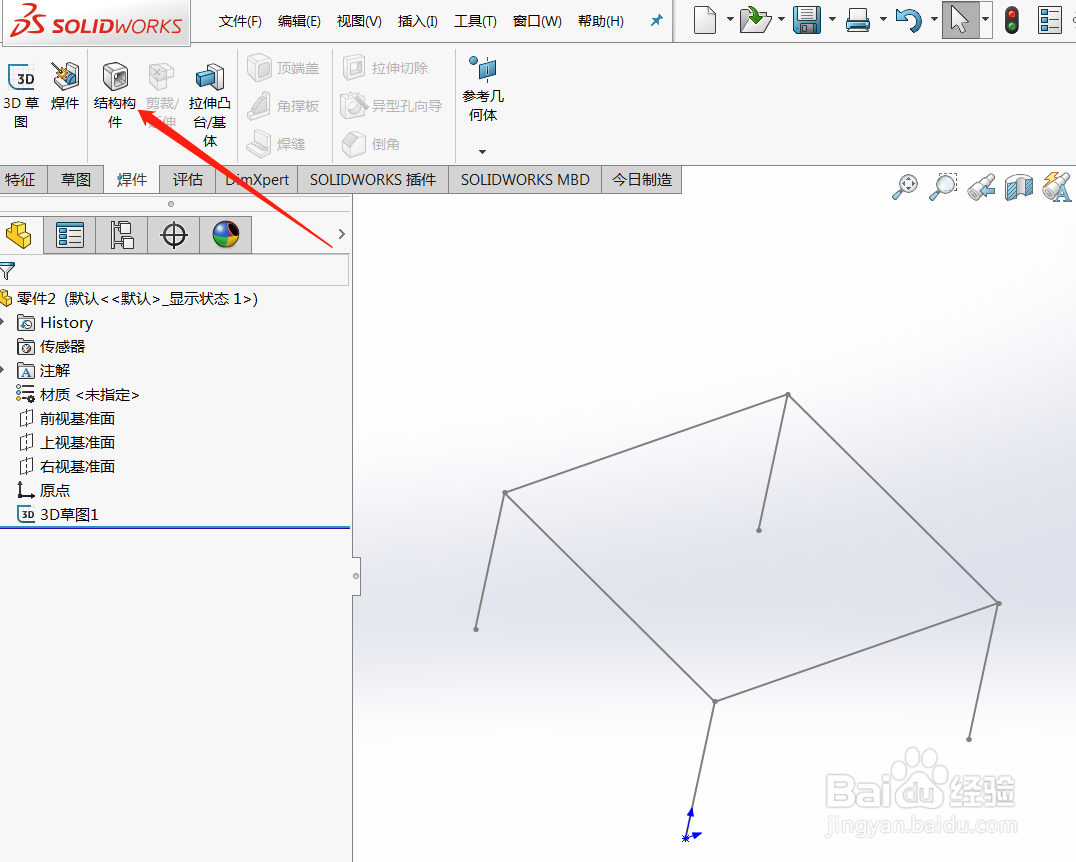Viewport: 1076px width, 862px height.
Task: Select the 结构构件 structural member tool
Action: tap(115, 95)
